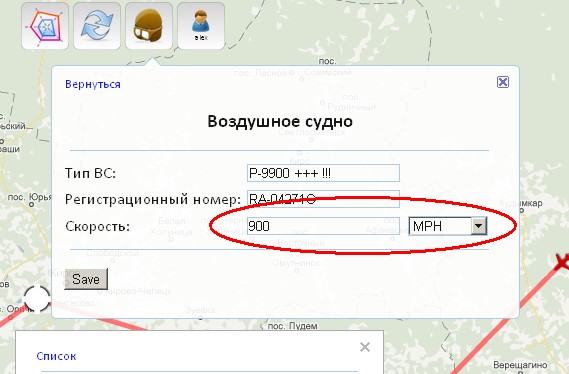Click the пос. Пудем map label
This screenshot has height=374, width=569.
[292, 326]
